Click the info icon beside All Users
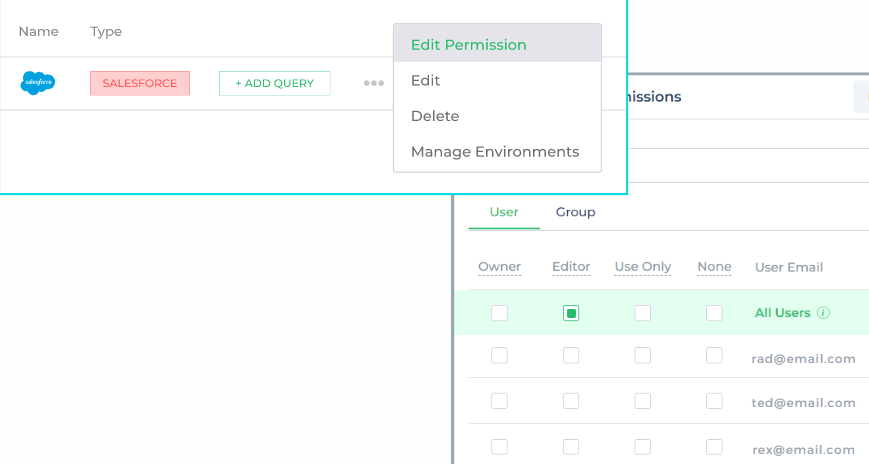This screenshot has height=464, width=869. (x=824, y=313)
